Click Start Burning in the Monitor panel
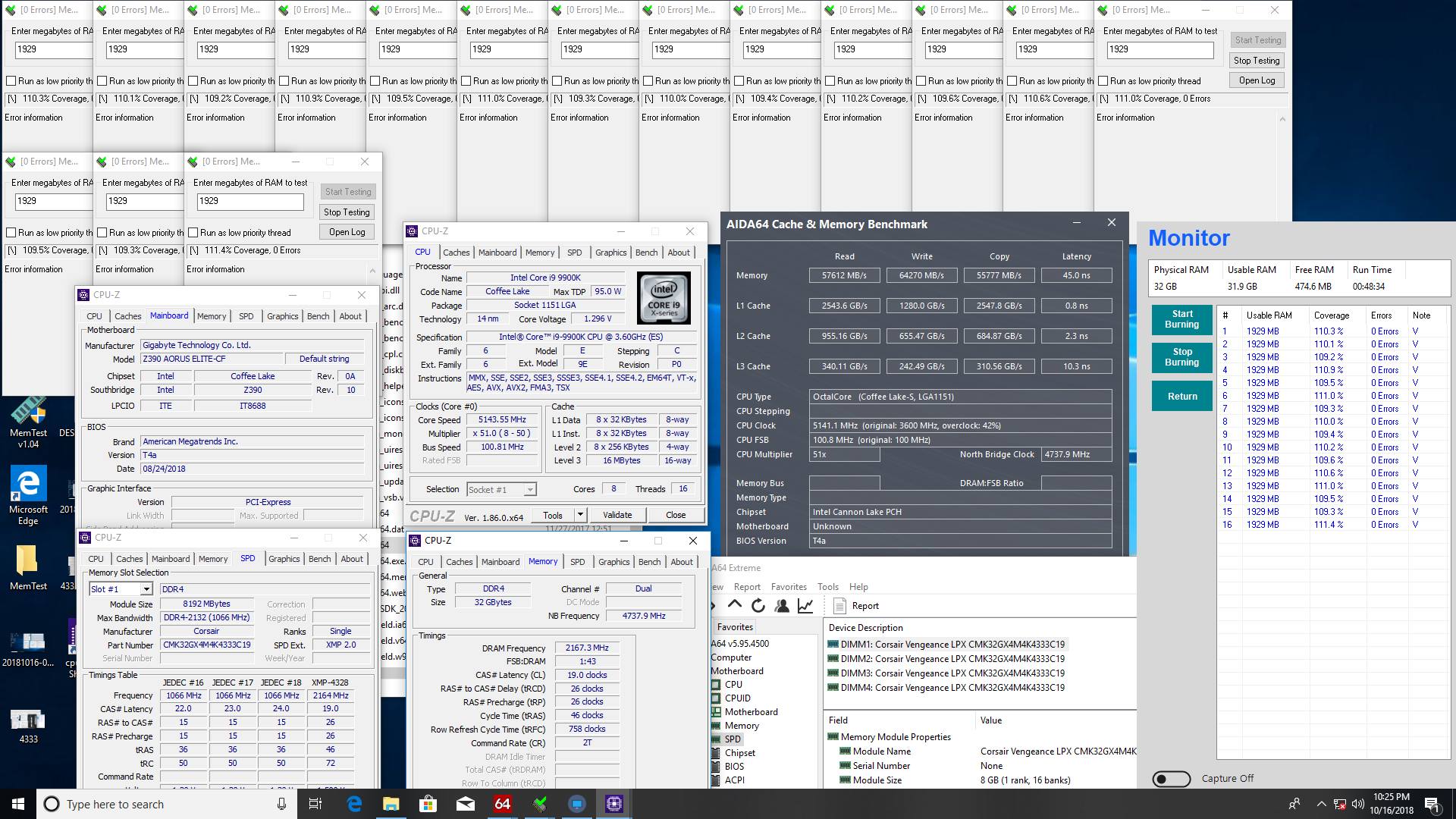Viewport: 1456px width, 819px height. point(1181,319)
